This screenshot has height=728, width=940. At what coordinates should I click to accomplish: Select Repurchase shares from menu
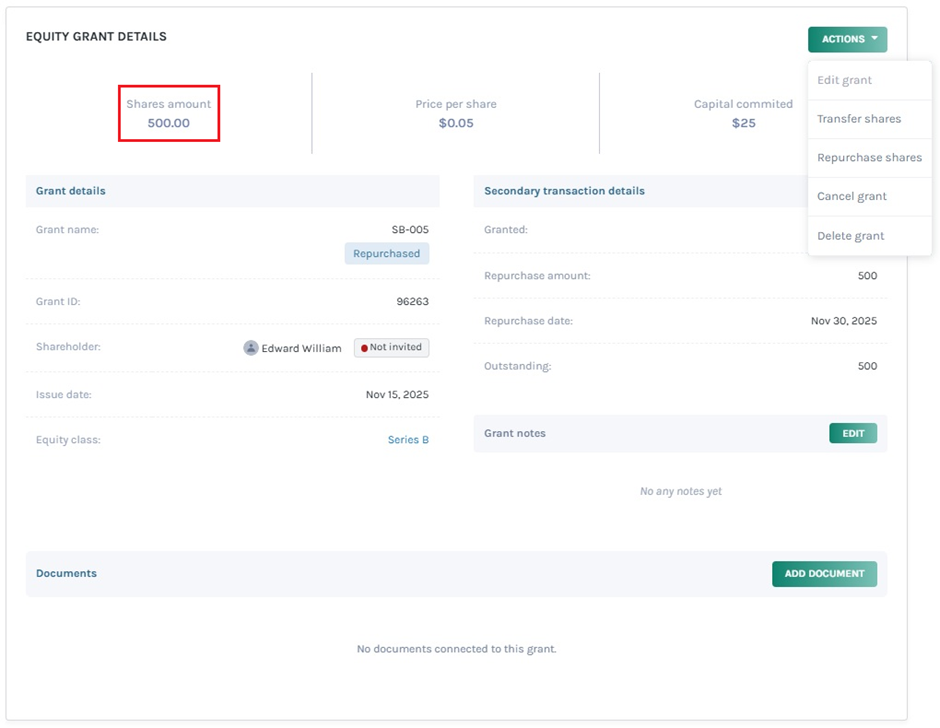869,158
